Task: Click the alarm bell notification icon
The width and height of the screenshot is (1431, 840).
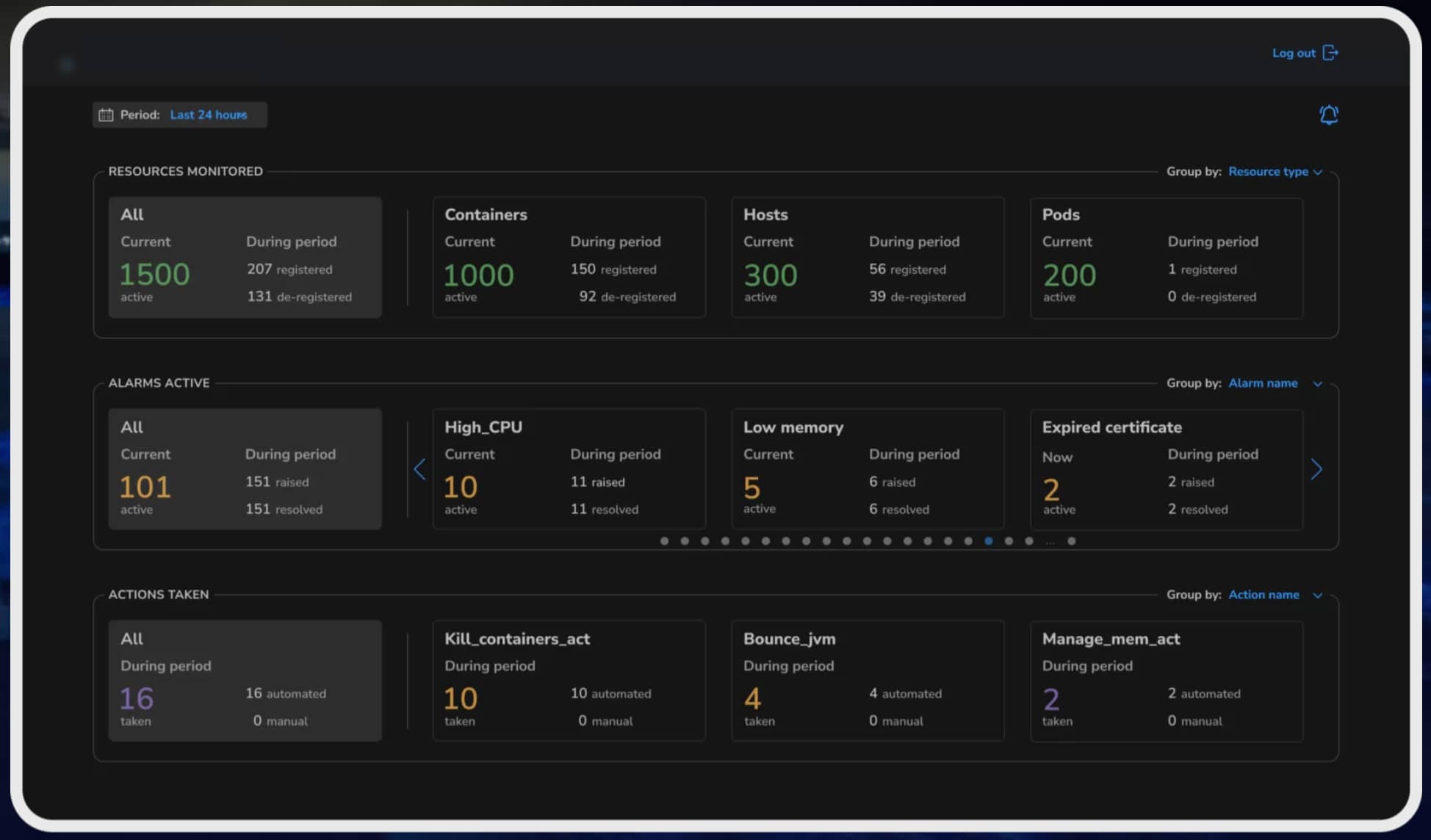Action: [x=1328, y=115]
